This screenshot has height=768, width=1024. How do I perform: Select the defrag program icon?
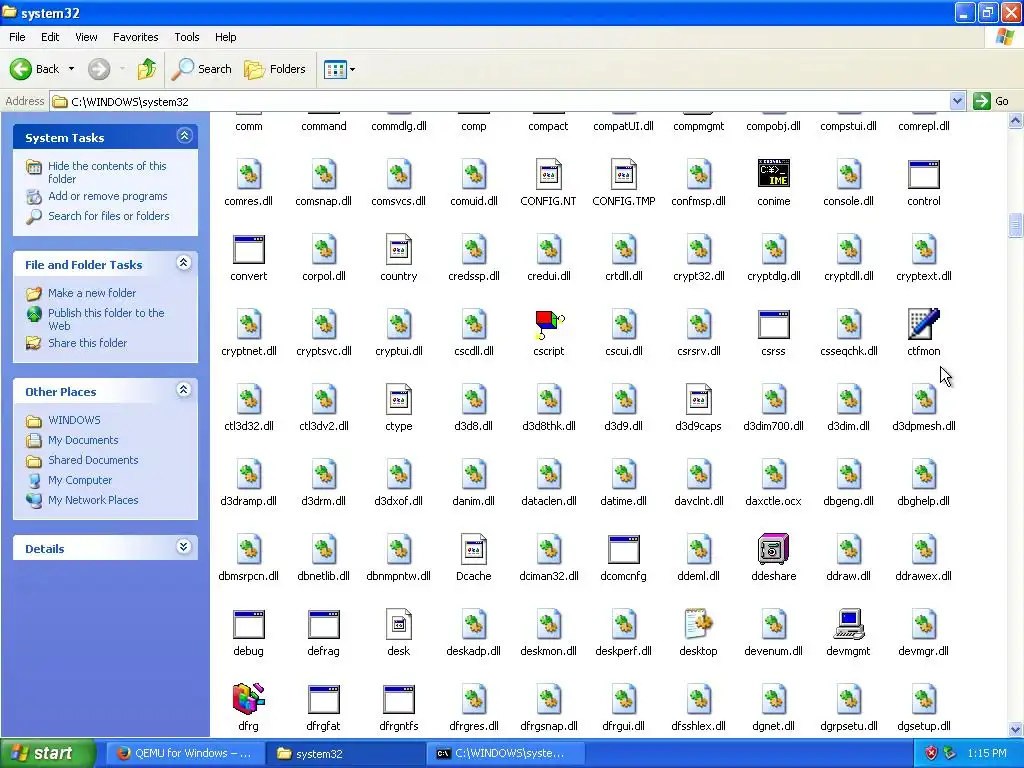pyautogui.click(x=324, y=624)
